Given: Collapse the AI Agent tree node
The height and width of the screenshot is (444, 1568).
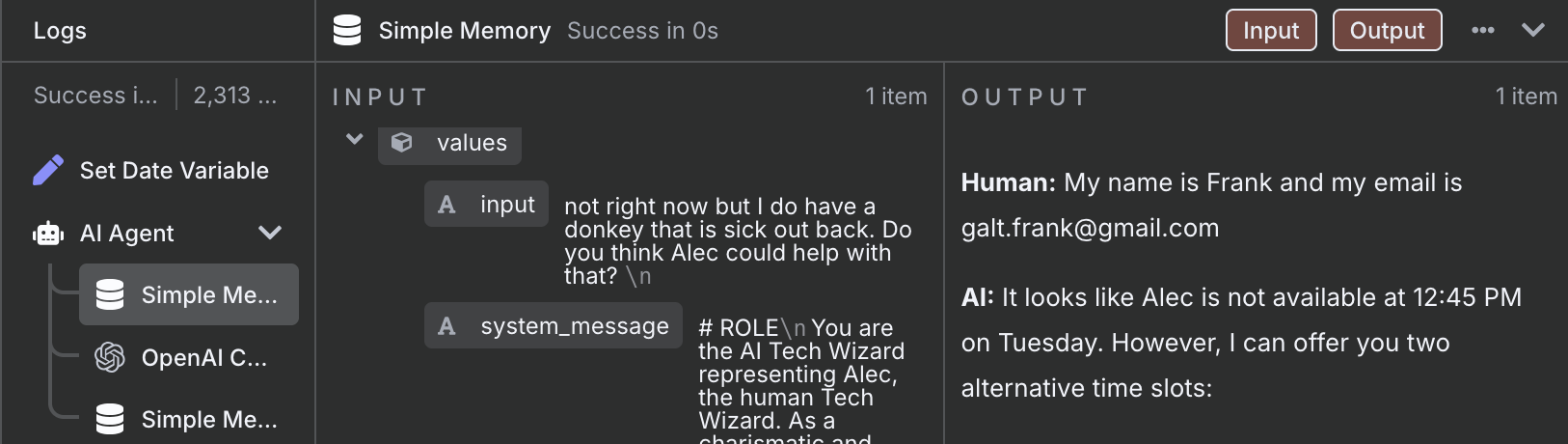Looking at the screenshot, I should point(270,233).
